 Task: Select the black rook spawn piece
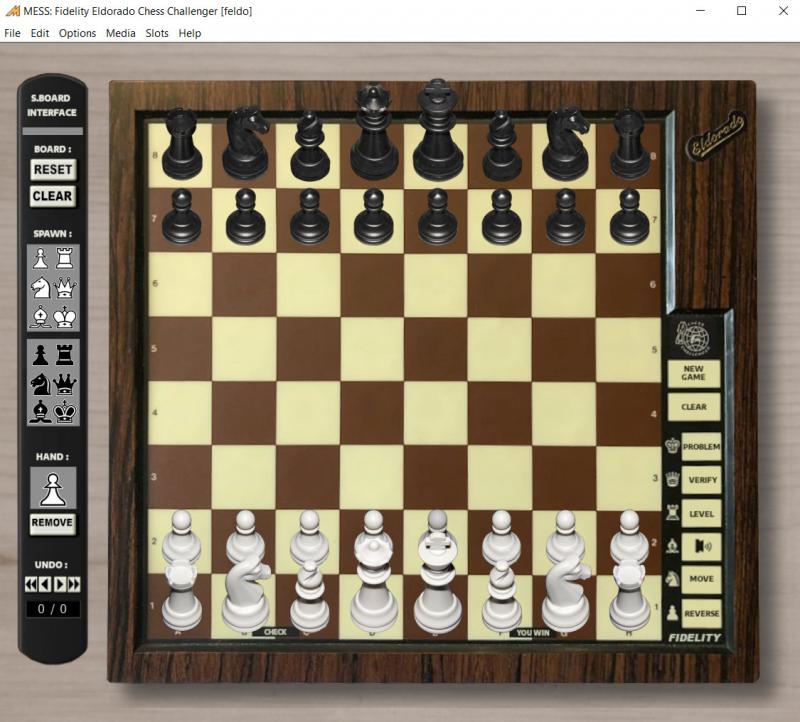(66, 354)
